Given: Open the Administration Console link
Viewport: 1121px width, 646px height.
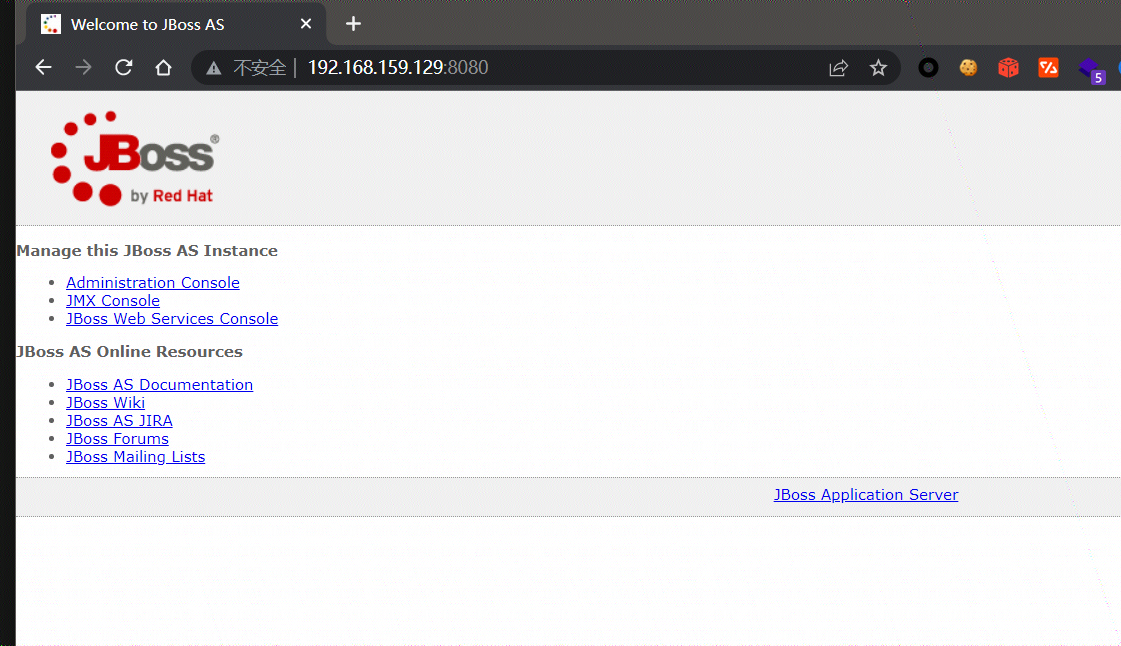Looking at the screenshot, I should click(153, 282).
